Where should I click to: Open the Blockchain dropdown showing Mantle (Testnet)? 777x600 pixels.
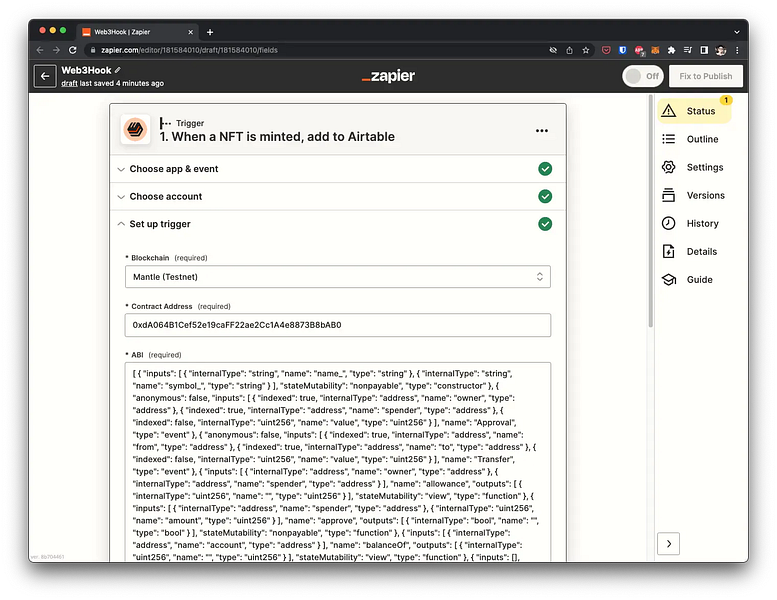[x=337, y=277]
